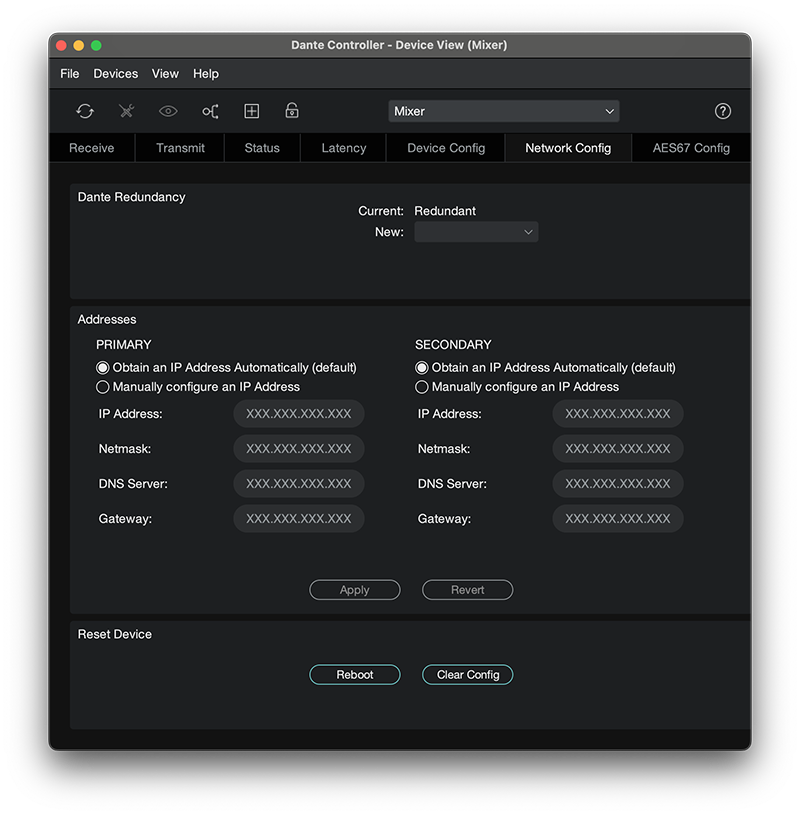
Task: Click the Apply button
Action: [355, 590]
